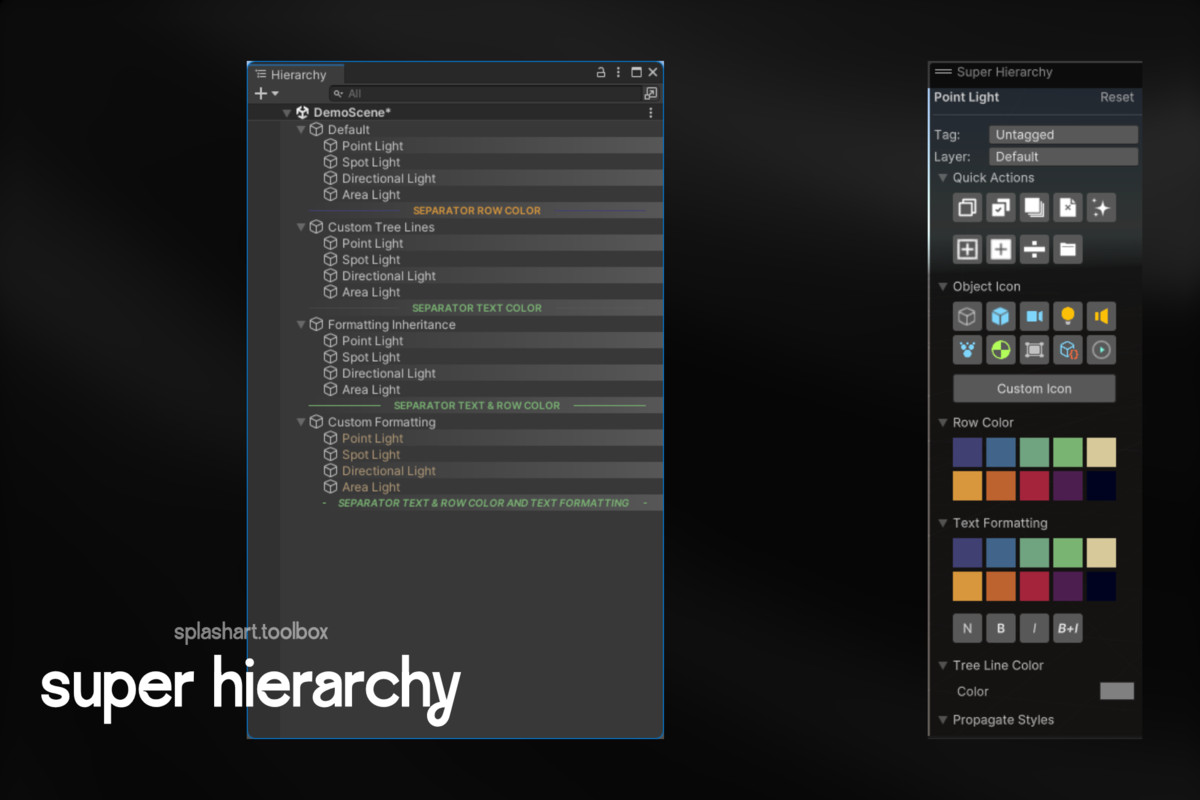This screenshot has height=800, width=1200.
Task: Click the Reset button for Point Light
Action: 1117,97
